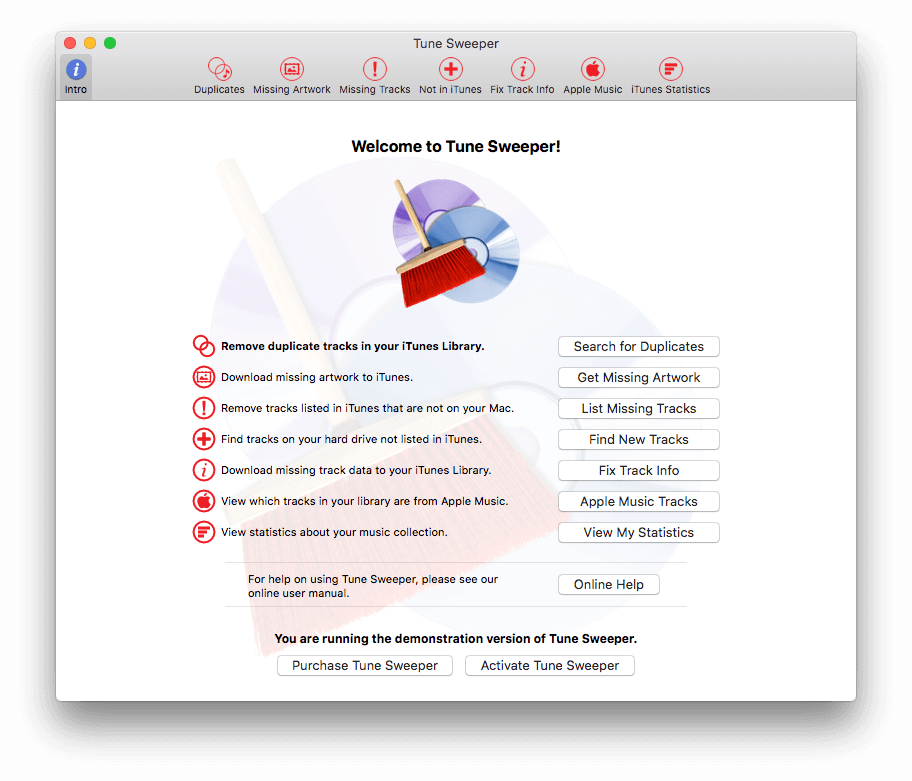Choose List Missing Tracks
This screenshot has width=912, height=781.
639,408
